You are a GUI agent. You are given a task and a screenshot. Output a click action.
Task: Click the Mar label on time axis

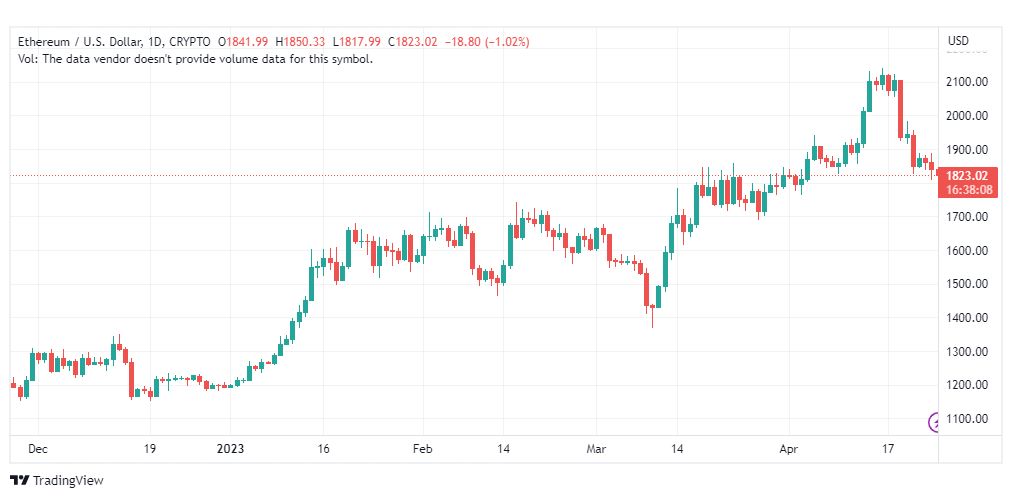click(595, 449)
